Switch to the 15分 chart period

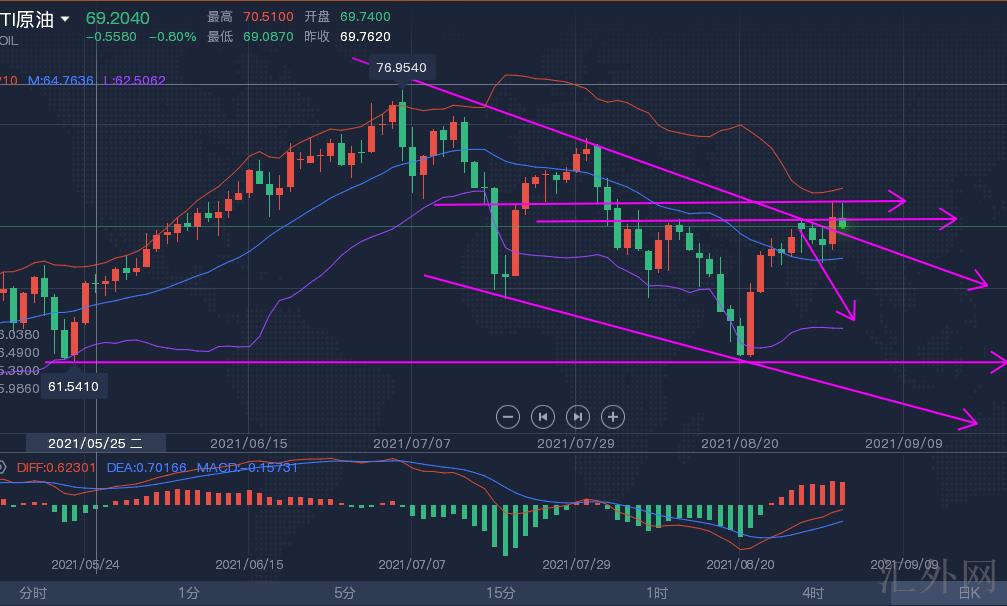point(500,592)
